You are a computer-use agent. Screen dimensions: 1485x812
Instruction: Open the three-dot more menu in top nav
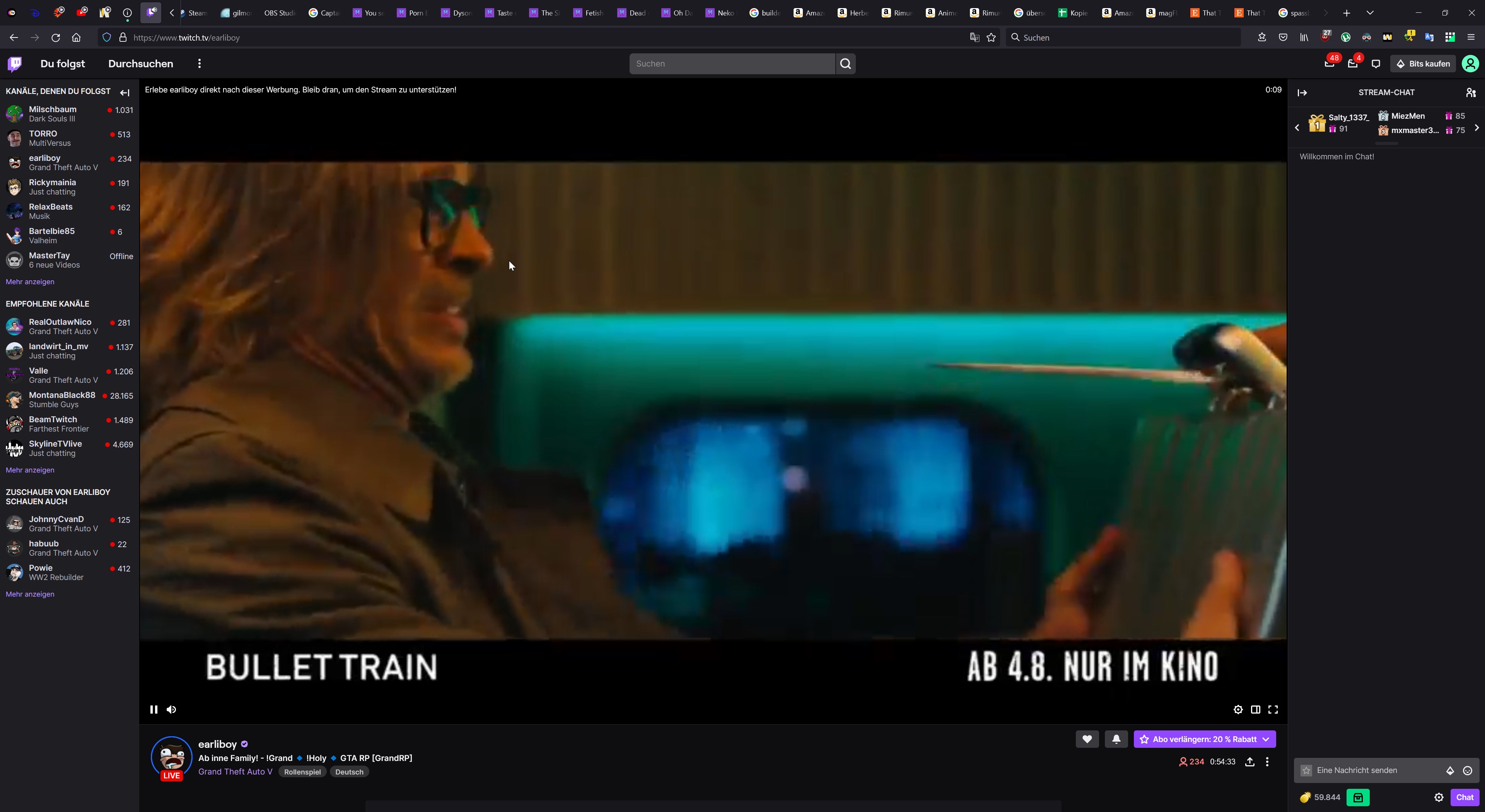click(x=200, y=63)
